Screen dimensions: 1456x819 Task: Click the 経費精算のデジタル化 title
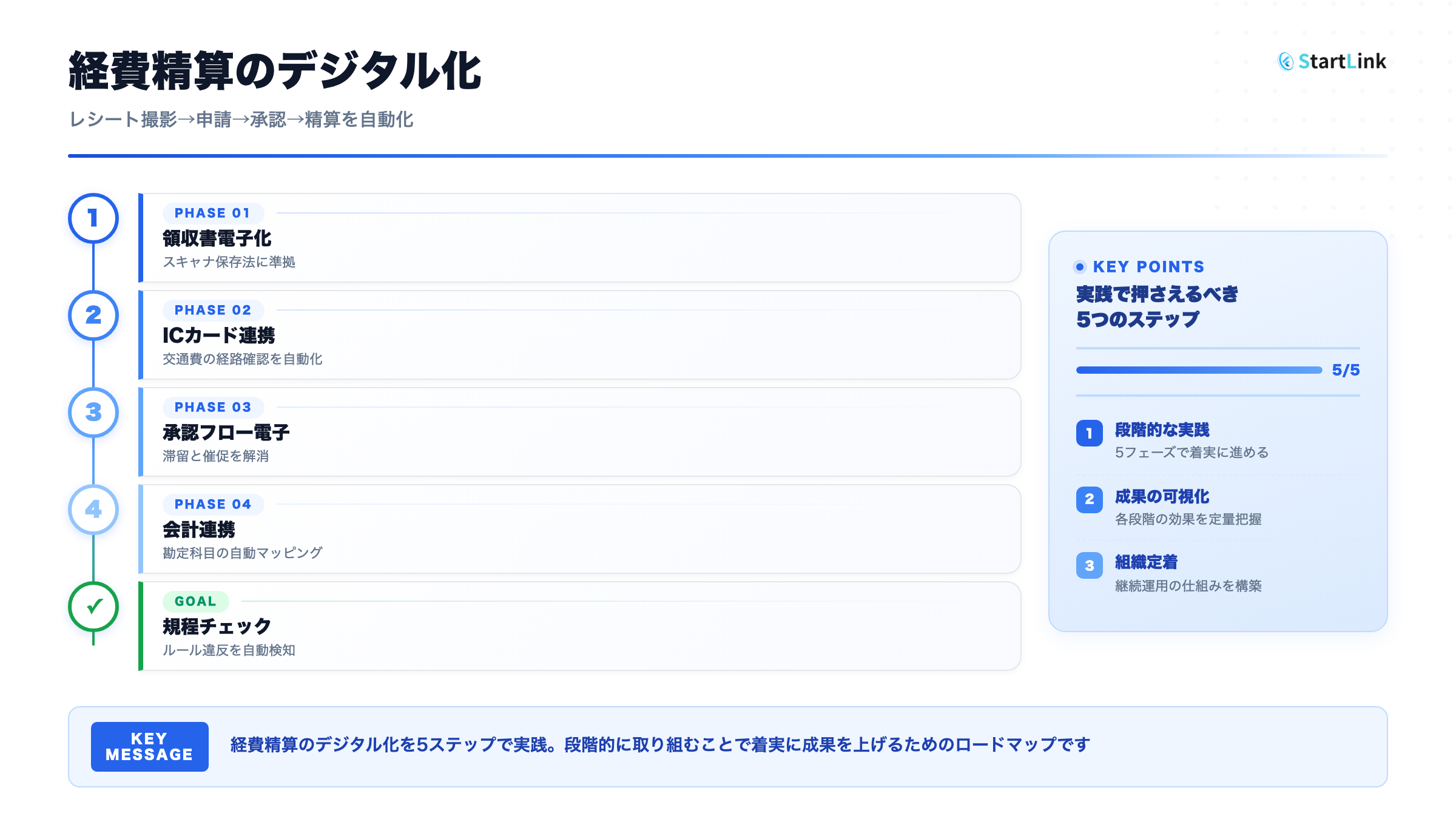click(275, 72)
